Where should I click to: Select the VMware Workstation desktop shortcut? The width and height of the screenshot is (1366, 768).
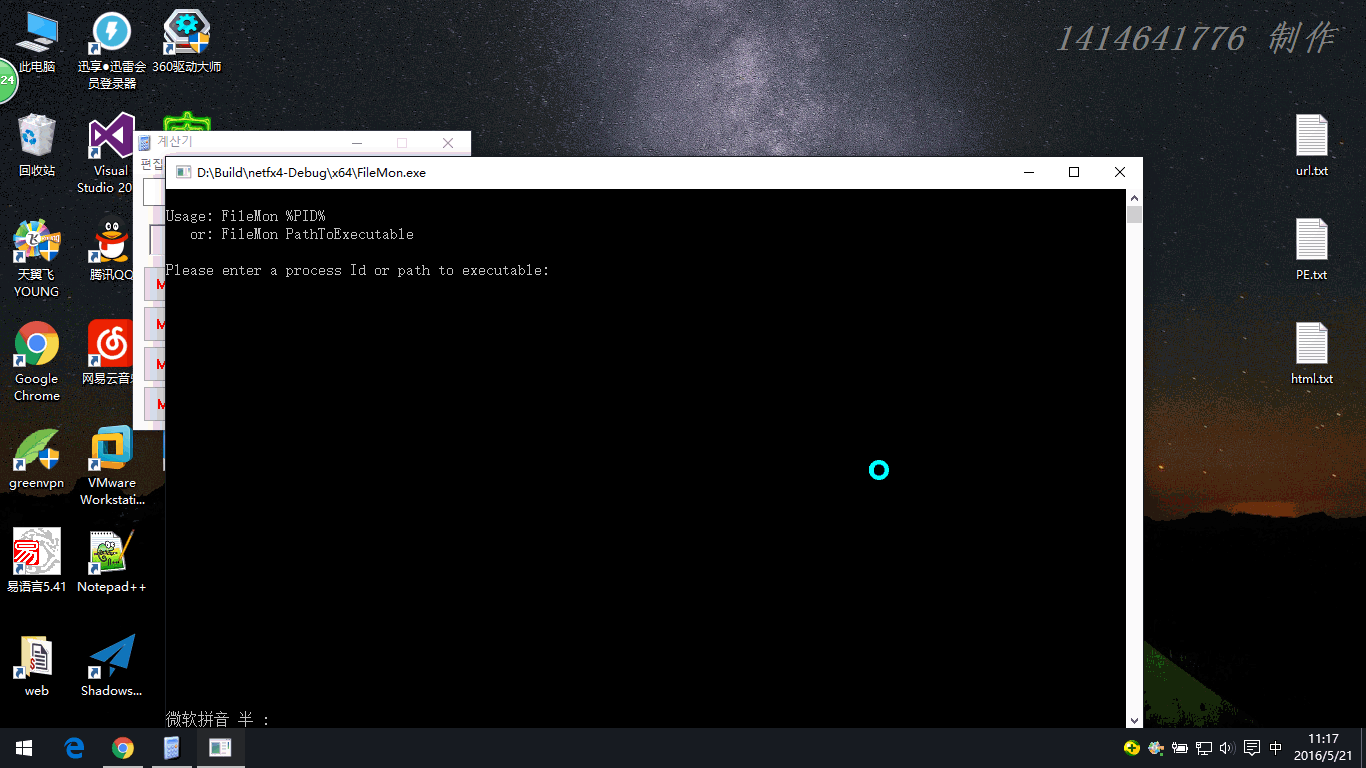112,466
